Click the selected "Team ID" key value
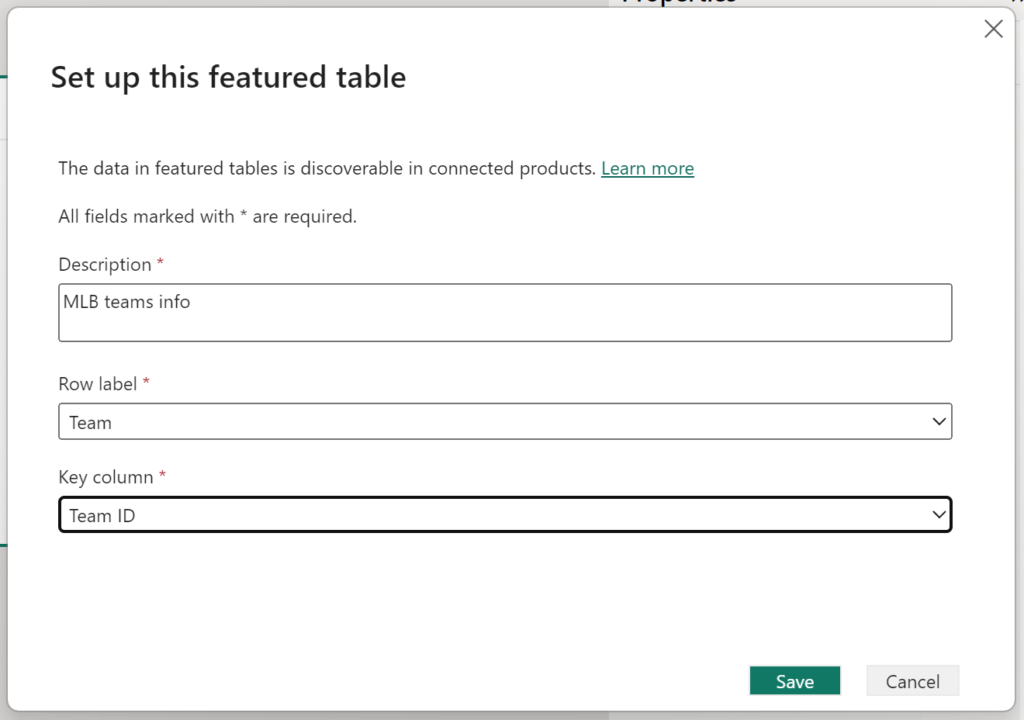 click(102, 516)
